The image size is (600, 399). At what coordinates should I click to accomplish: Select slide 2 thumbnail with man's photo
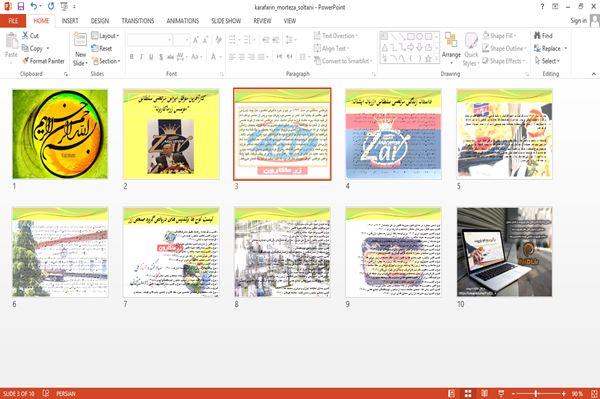tap(171, 134)
